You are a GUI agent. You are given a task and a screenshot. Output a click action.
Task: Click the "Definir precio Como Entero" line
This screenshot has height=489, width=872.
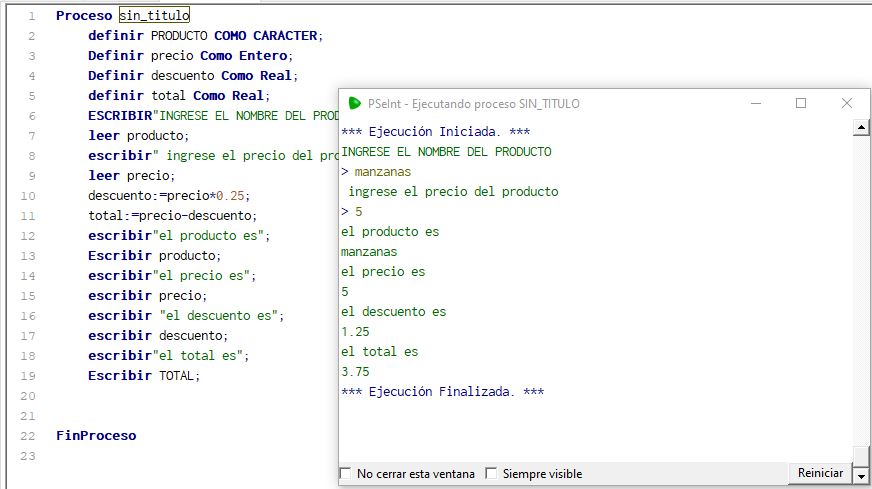pyautogui.click(x=189, y=56)
